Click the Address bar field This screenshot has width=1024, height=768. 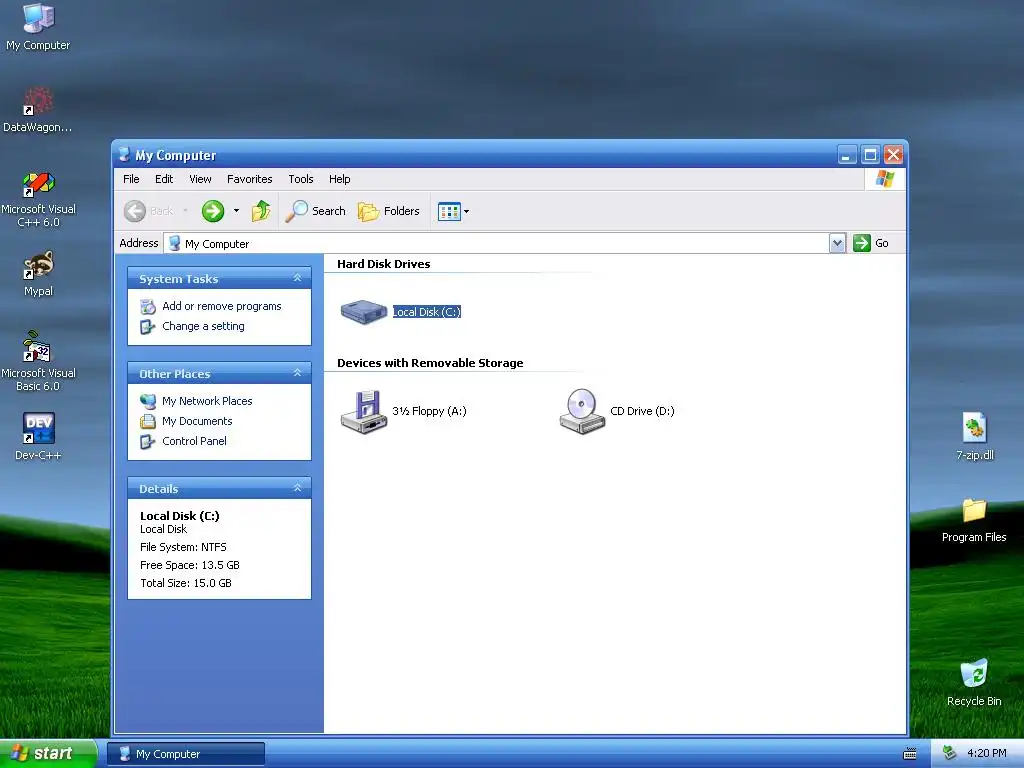pos(496,244)
